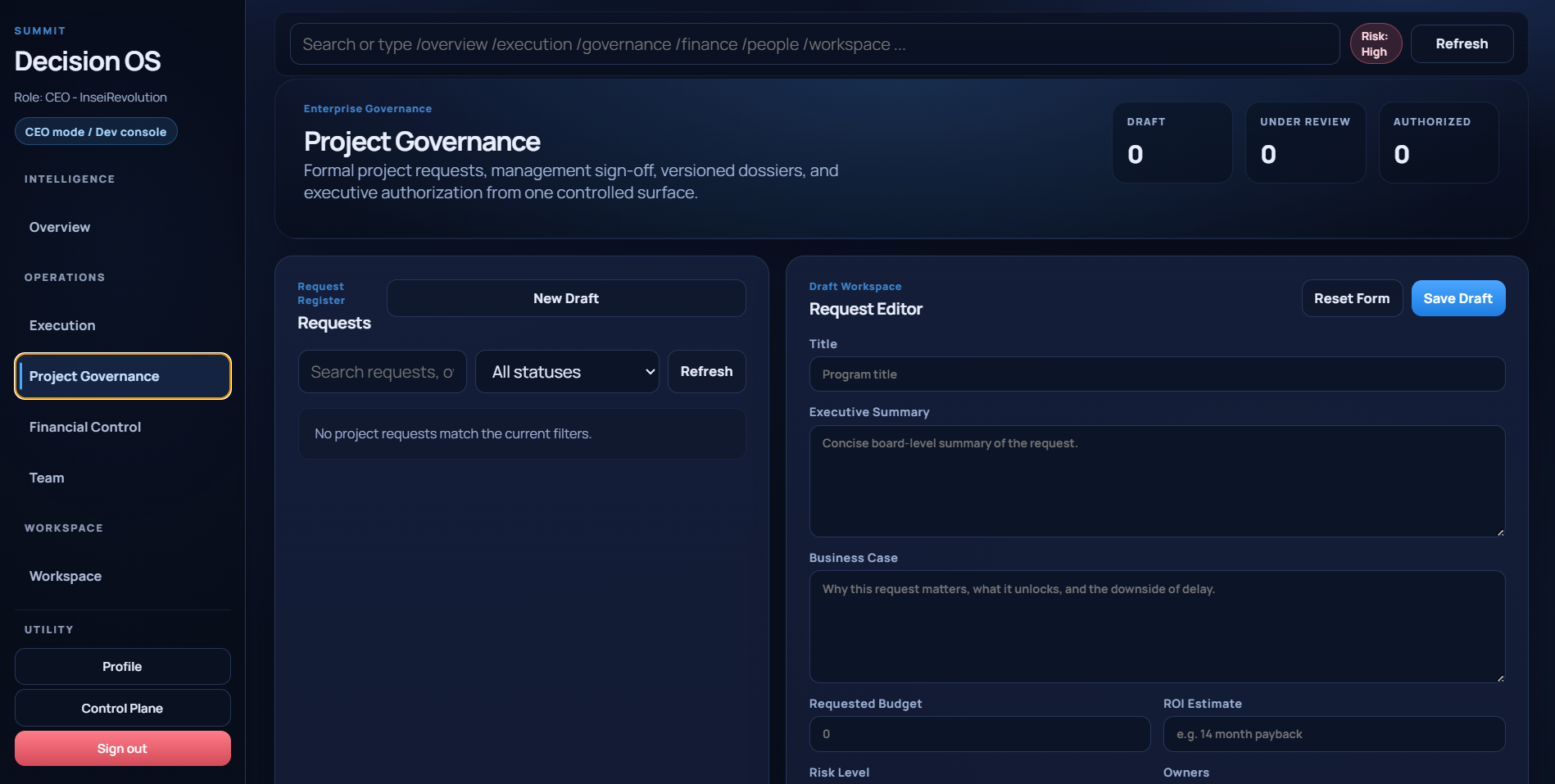Viewport: 1555px width, 784px height.
Task: Save Draft in Request Editor
Action: [1458, 298]
